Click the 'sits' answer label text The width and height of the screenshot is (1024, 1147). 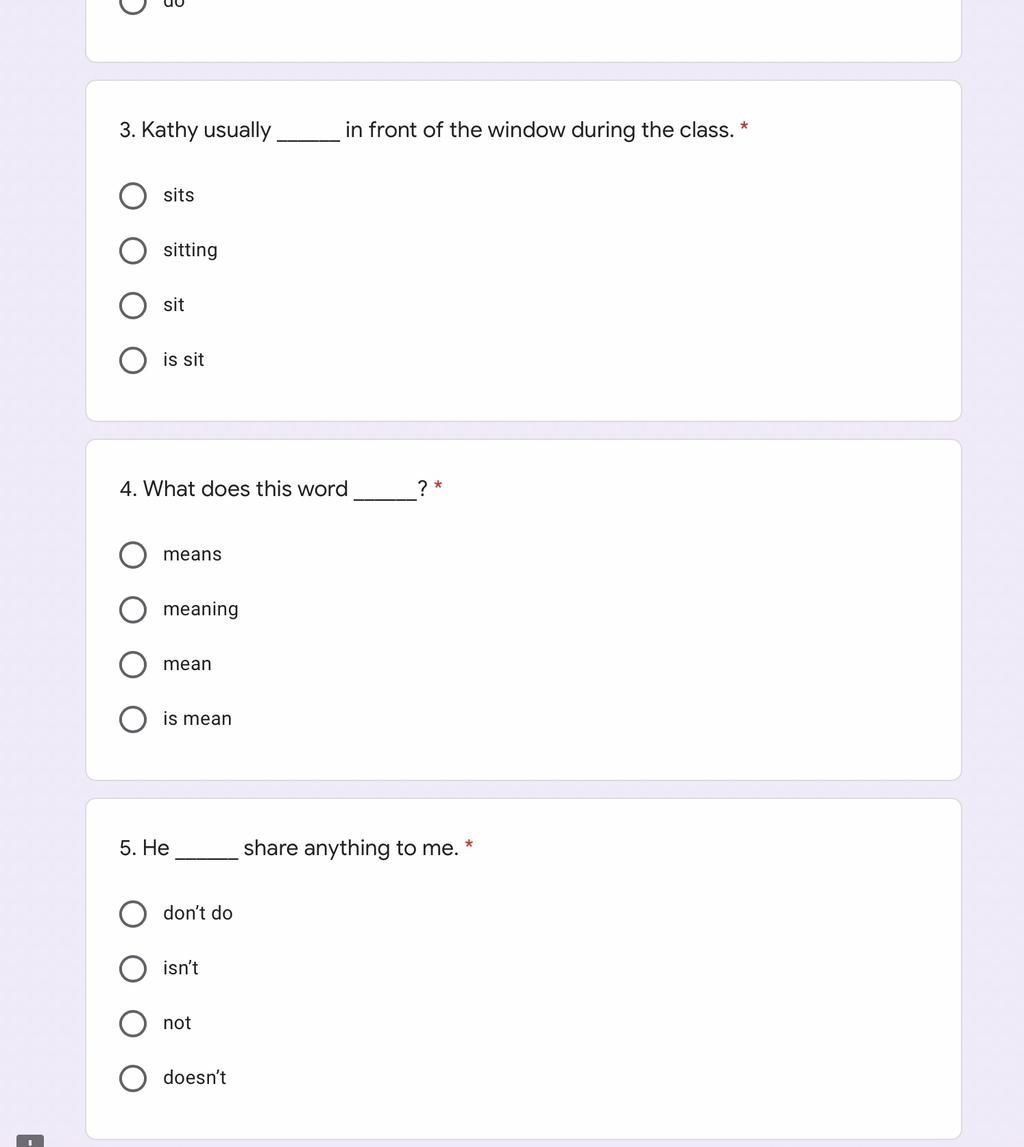(178, 195)
